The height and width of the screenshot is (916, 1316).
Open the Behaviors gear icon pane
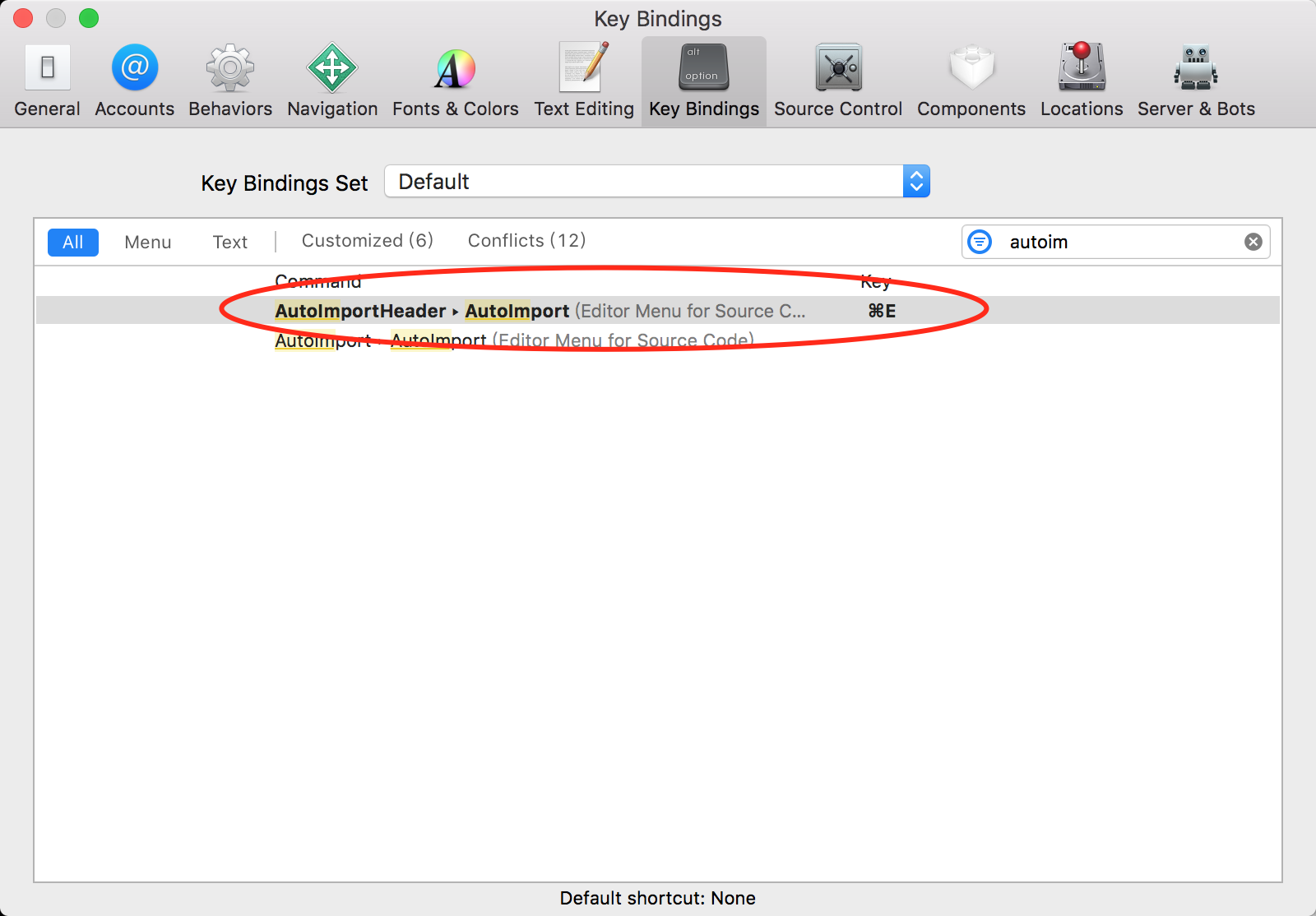pos(229,81)
